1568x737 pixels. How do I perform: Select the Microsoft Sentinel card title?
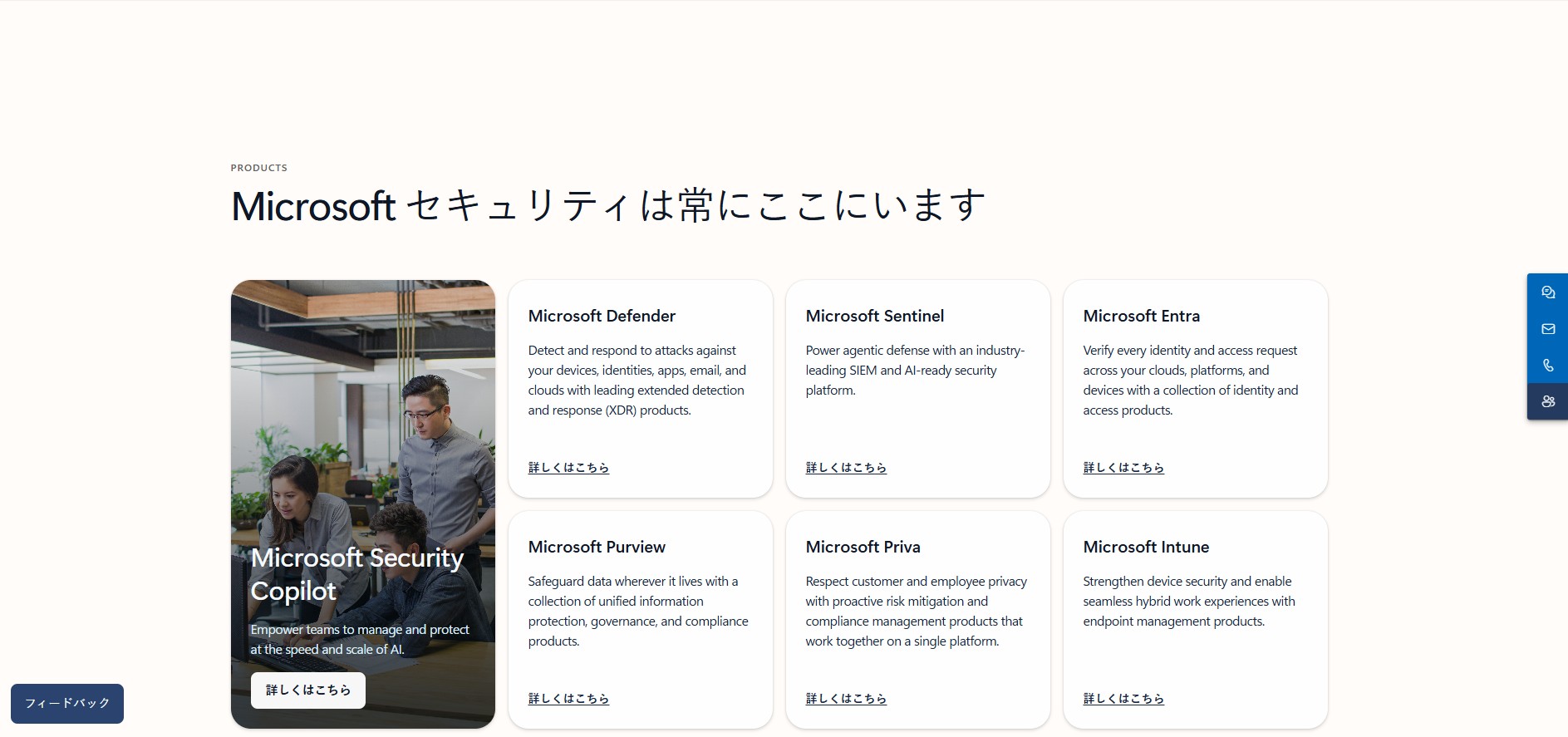click(875, 316)
